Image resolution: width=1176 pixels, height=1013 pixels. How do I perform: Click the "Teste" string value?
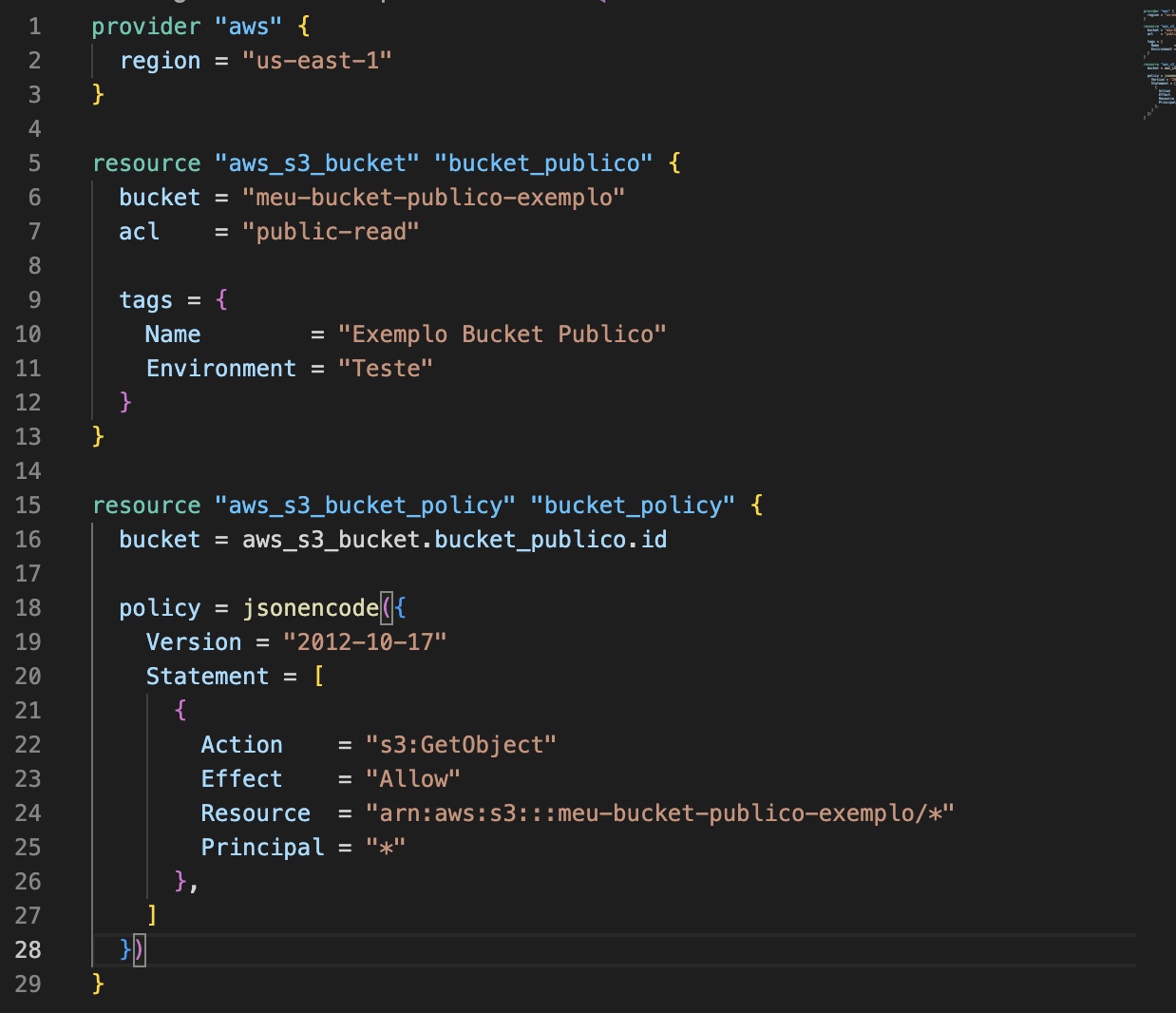coord(386,370)
